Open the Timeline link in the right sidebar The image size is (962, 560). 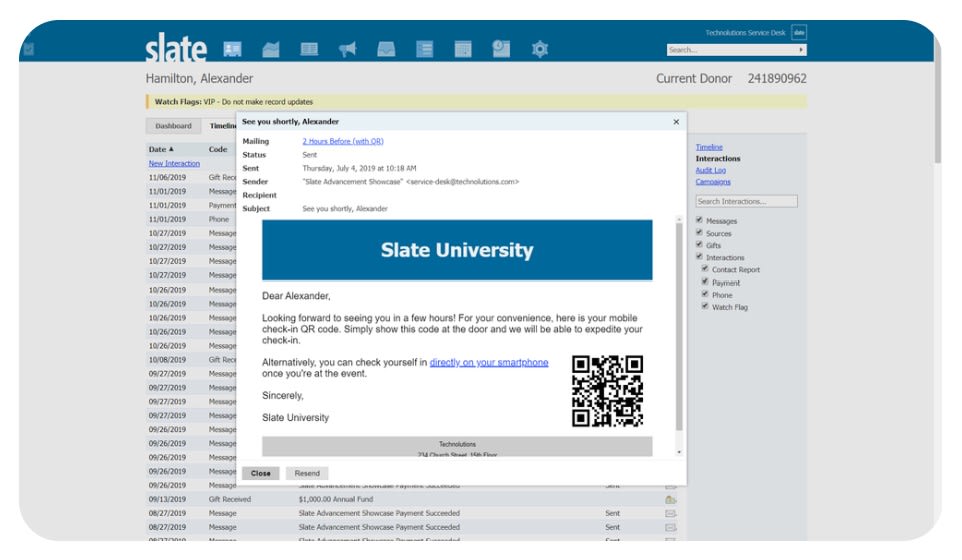709,147
